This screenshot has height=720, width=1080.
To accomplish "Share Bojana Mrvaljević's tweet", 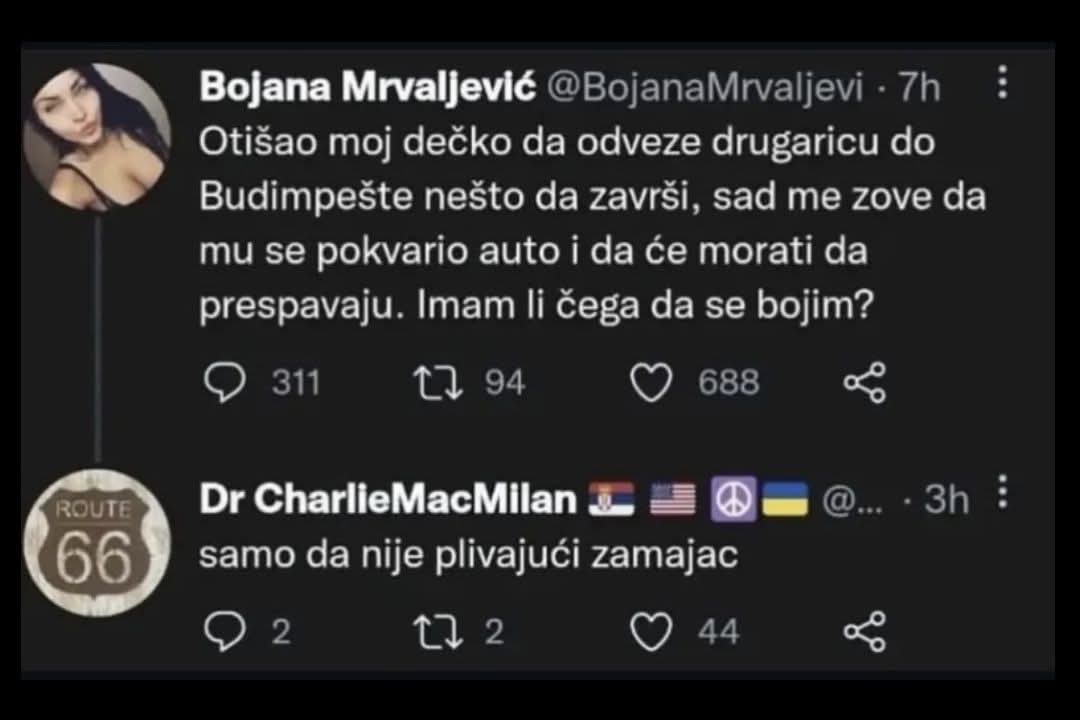I will 865,383.
